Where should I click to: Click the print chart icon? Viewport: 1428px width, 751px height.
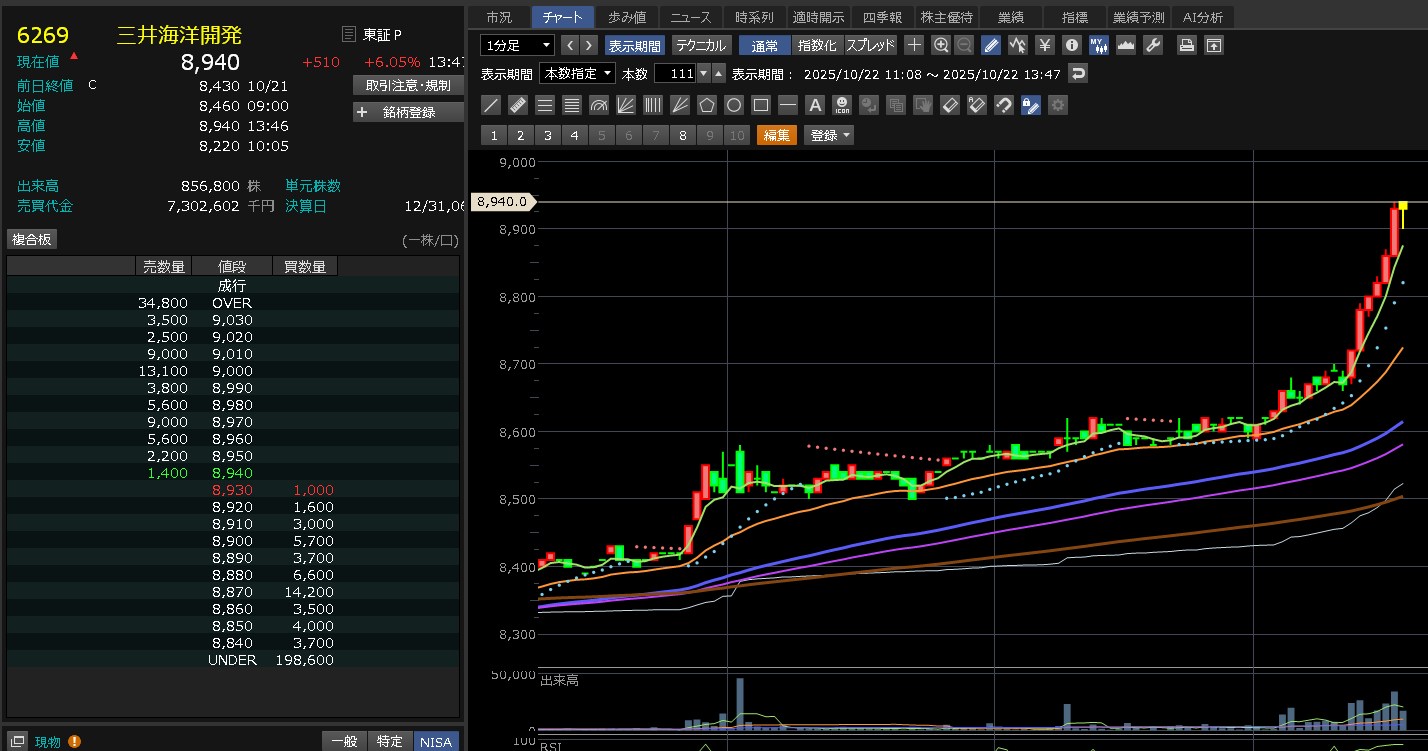(x=1186, y=45)
